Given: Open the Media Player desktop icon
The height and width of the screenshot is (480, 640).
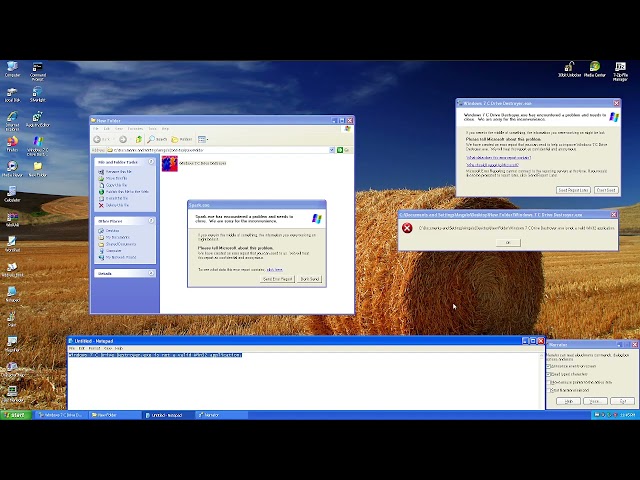Looking at the screenshot, I should pyautogui.click(x=12, y=169).
